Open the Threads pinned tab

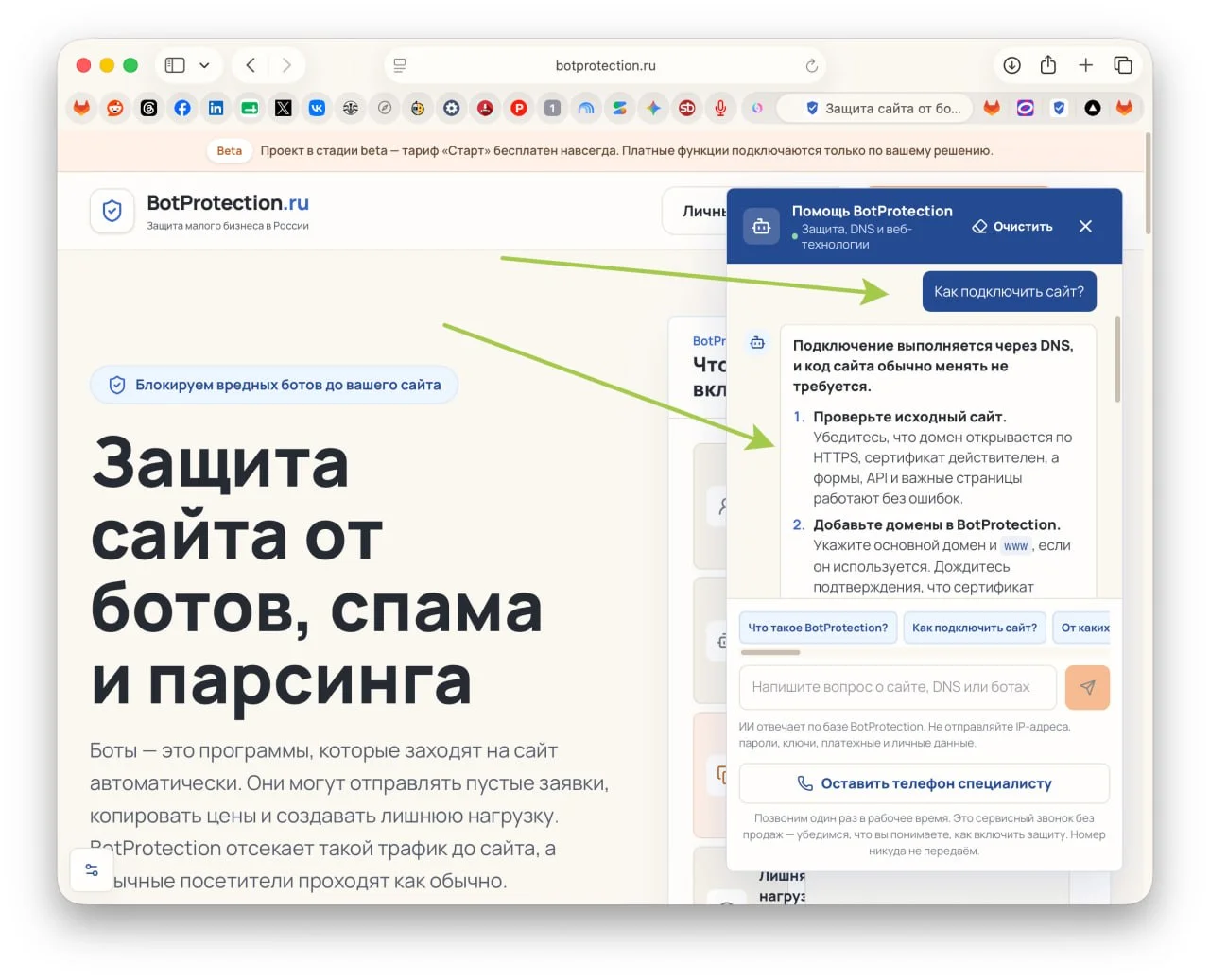[148, 108]
